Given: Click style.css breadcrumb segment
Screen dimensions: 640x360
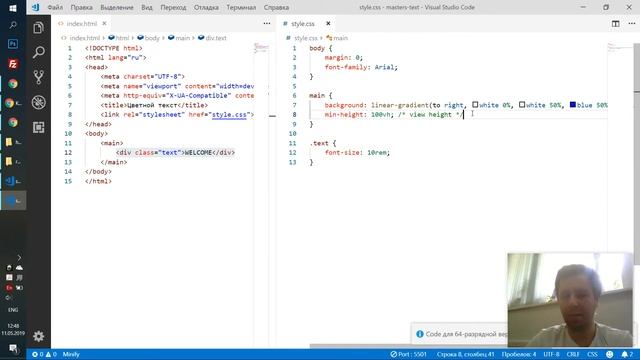Looking at the screenshot, I should 306,38.
